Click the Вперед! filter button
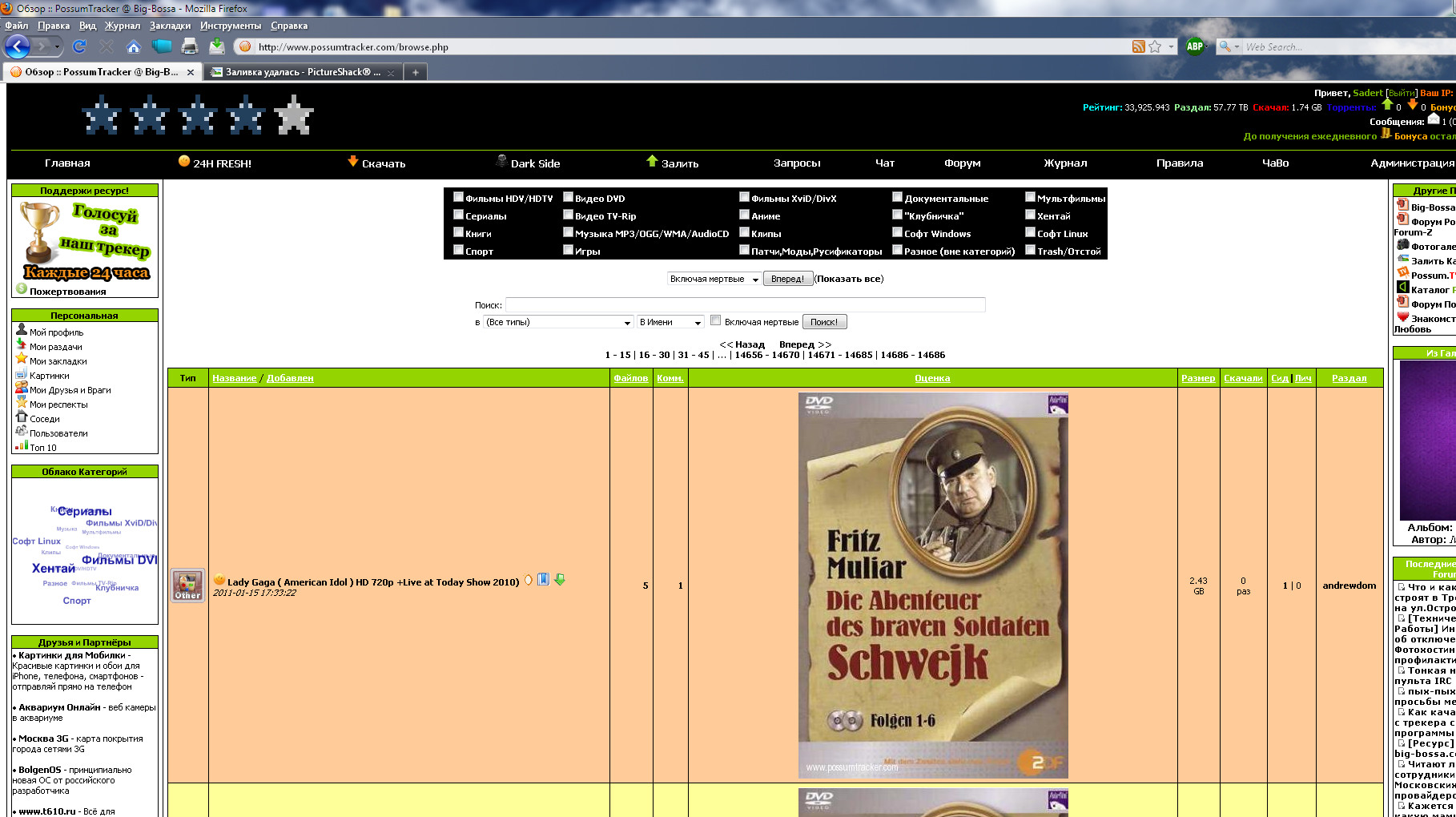The width and height of the screenshot is (1456, 817). coord(787,279)
